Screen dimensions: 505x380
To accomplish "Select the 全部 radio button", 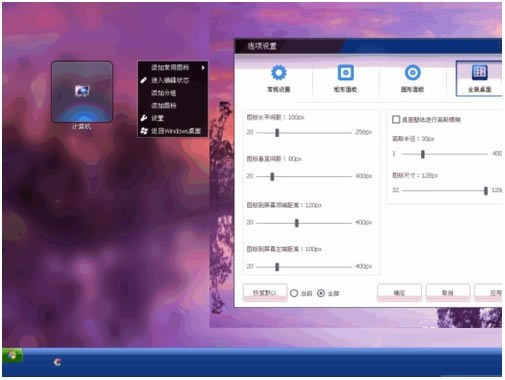I will pos(321,293).
